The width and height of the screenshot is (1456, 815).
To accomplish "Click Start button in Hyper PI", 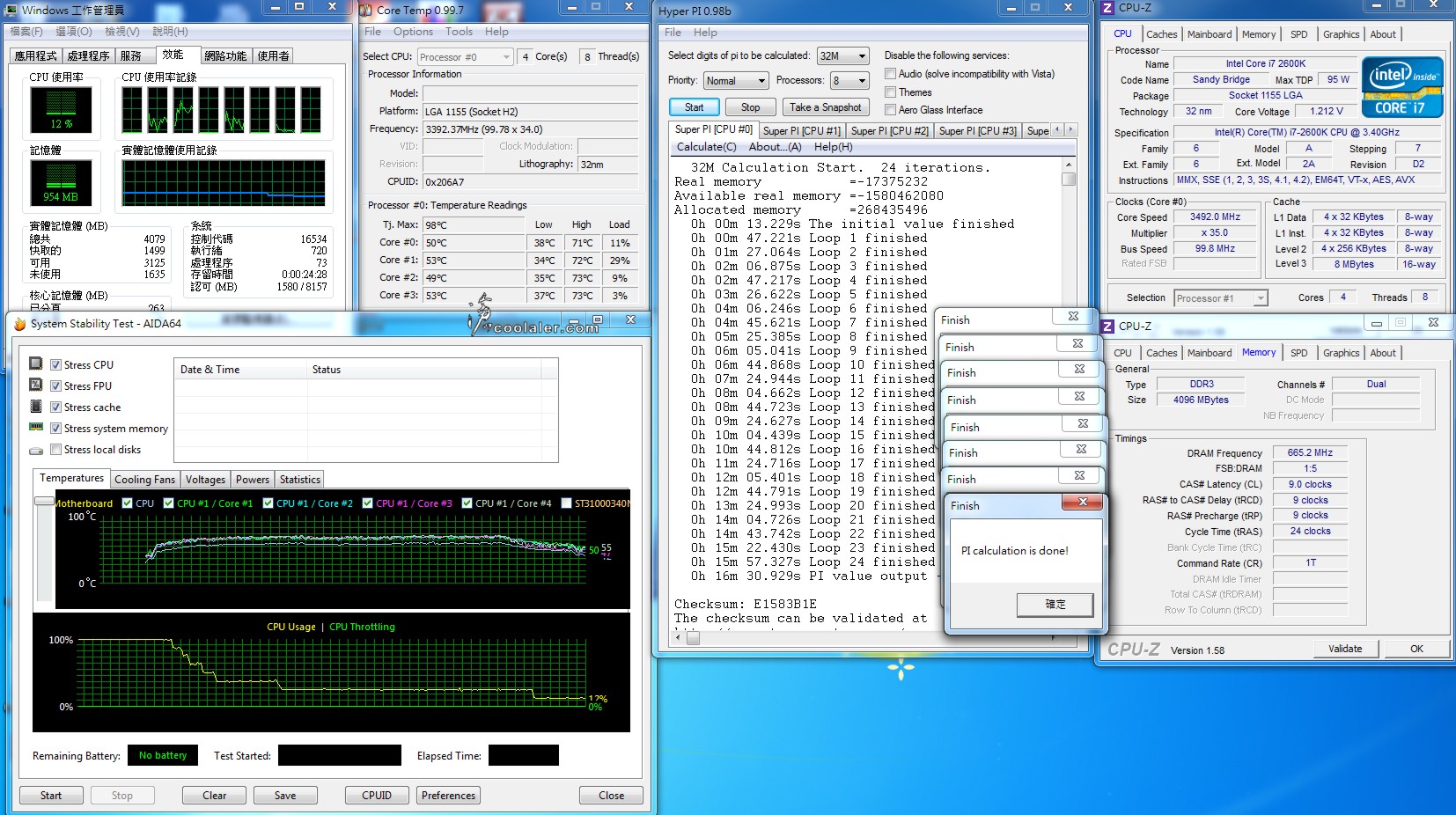I will [694, 107].
